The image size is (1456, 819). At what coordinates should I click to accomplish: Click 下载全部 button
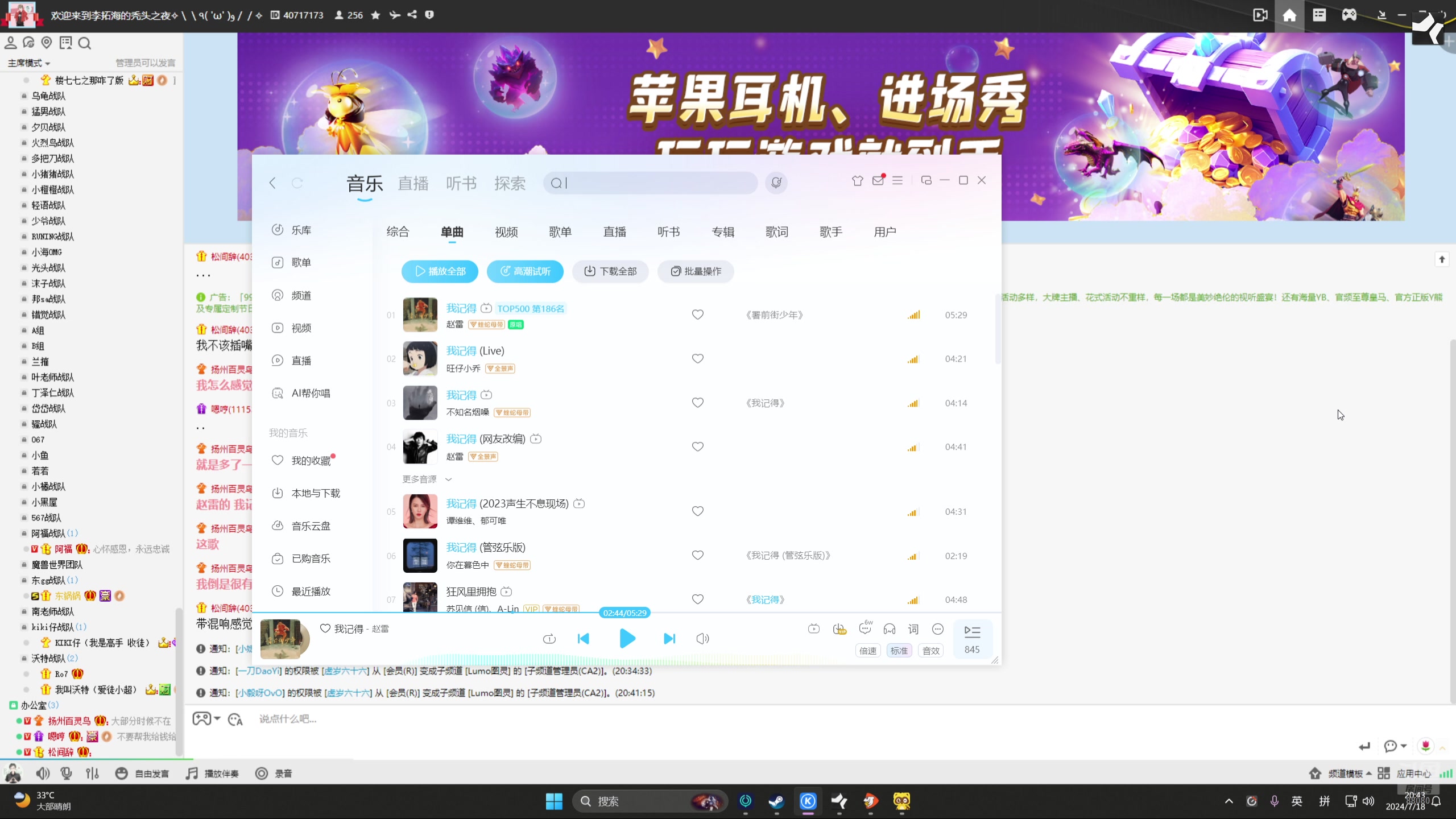(610, 271)
